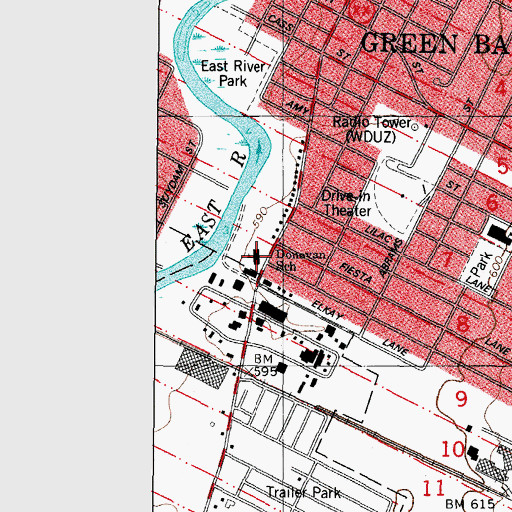
Task: Click the red section number 8
Action: pos(462,323)
